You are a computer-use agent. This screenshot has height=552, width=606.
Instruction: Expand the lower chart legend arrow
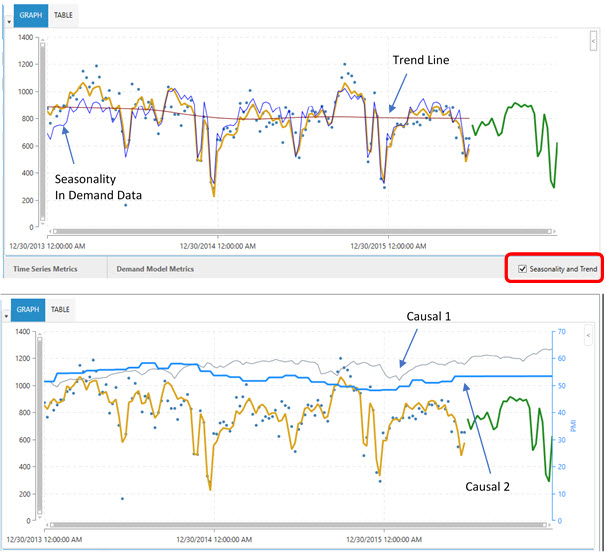[x=588, y=336]
